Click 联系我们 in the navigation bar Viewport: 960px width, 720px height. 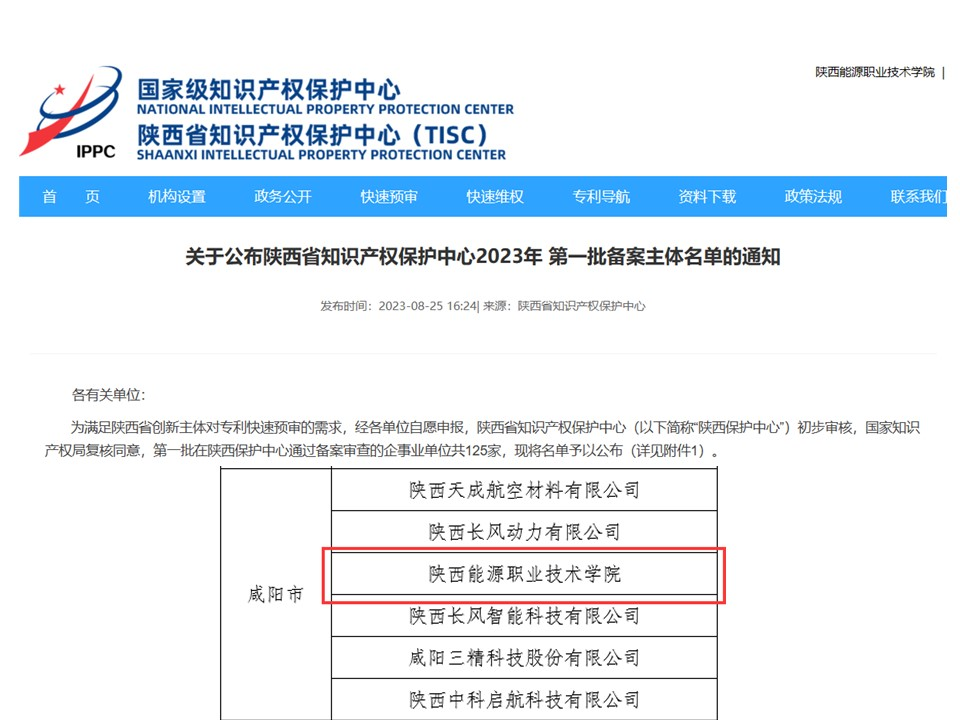(x=917, y=197)
